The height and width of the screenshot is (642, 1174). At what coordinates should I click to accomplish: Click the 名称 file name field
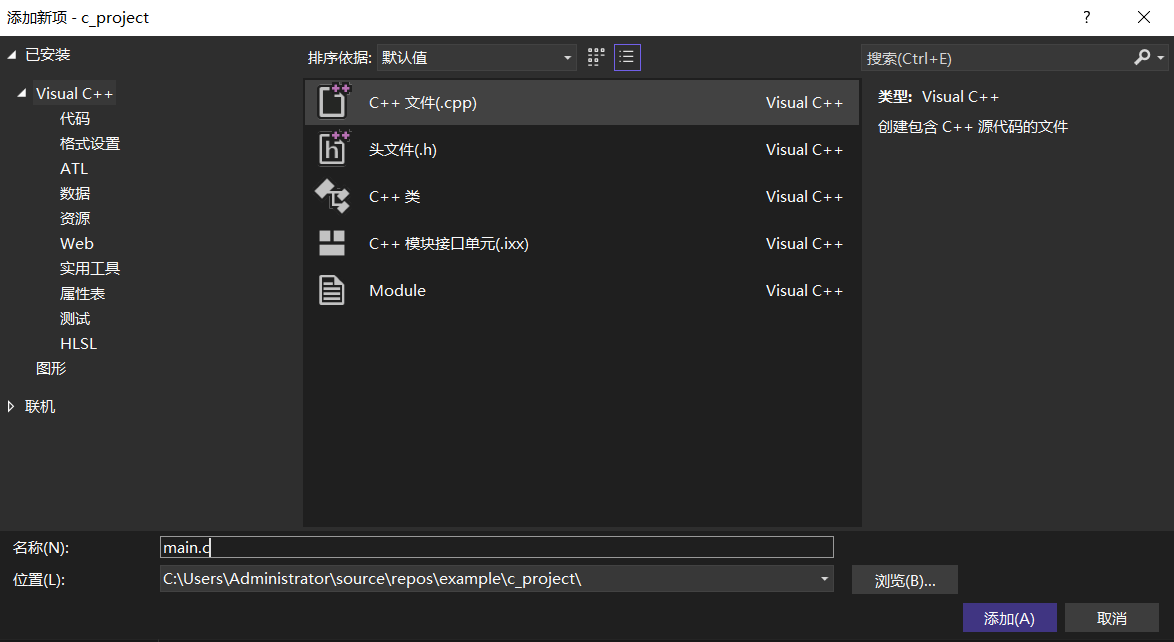coord(496,547)
